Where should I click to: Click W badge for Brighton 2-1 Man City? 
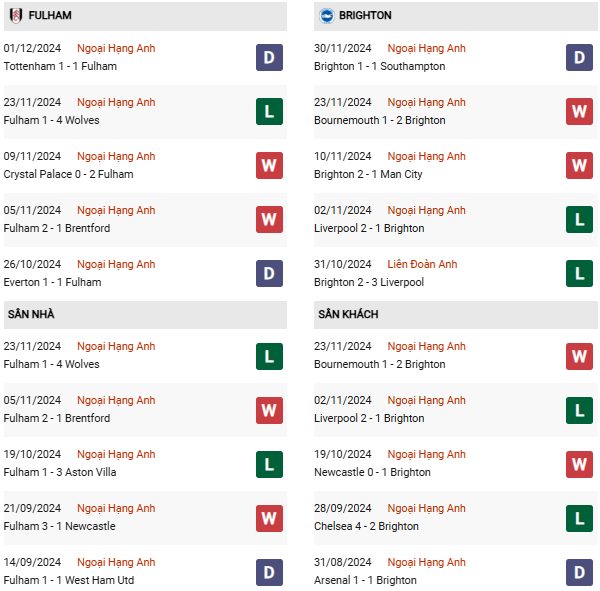(580, 166)
